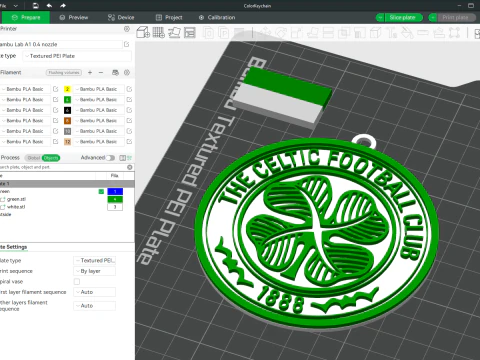This screenshot has height=360, width=480.
Task: Select the Move tool
Action: (265, 33)
